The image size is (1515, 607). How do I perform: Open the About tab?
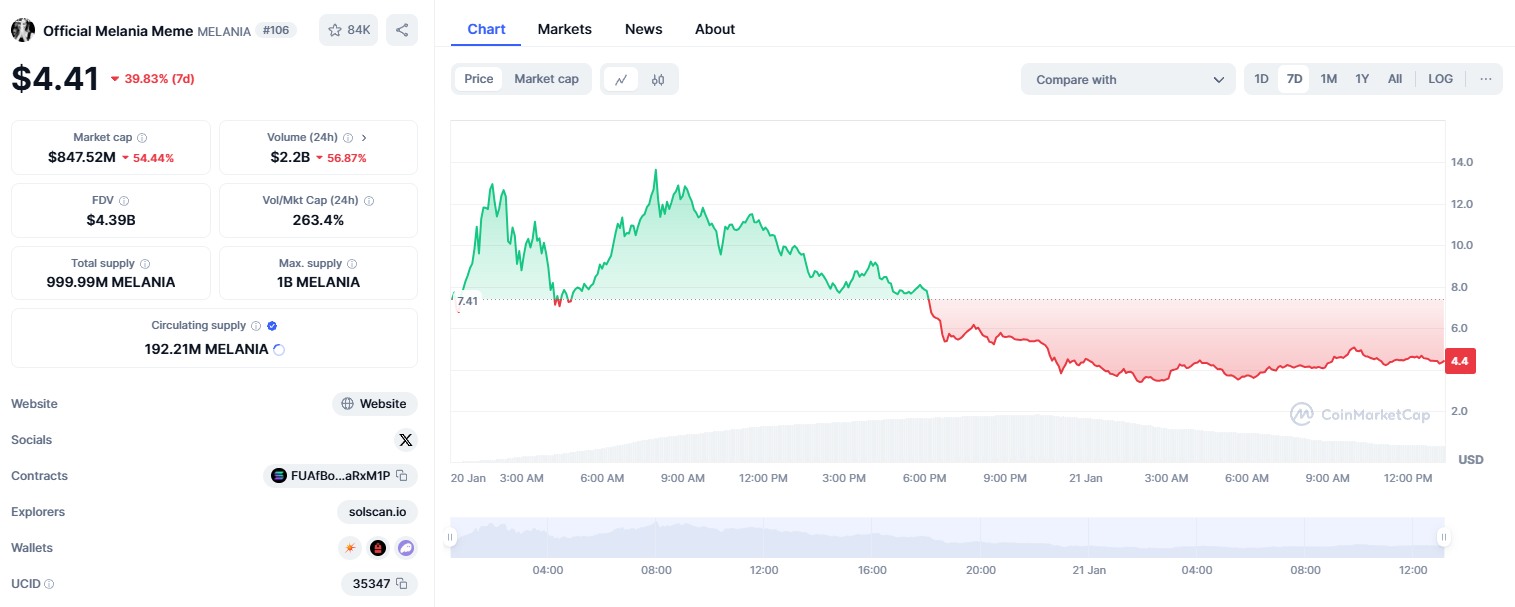click(715, 29)
